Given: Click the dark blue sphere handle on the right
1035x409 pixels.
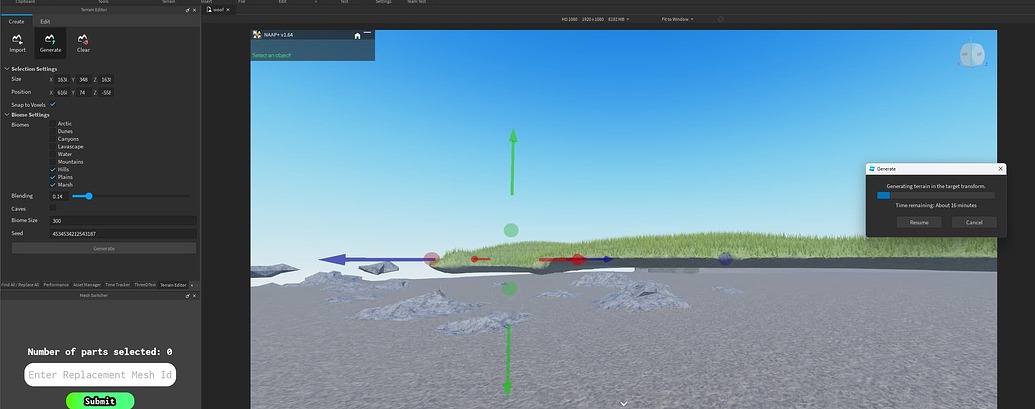Looking at the screenshot, I should [725, 259].
